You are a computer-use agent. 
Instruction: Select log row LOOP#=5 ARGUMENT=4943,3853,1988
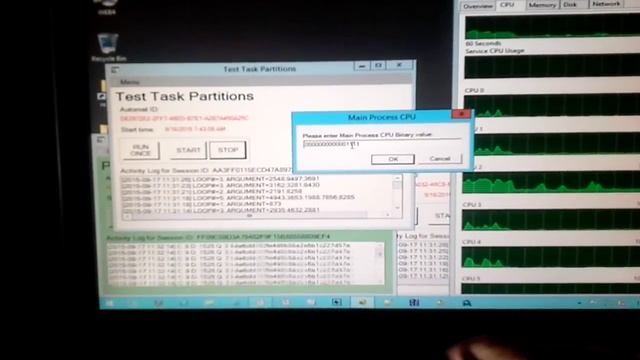tap(238, 198)
